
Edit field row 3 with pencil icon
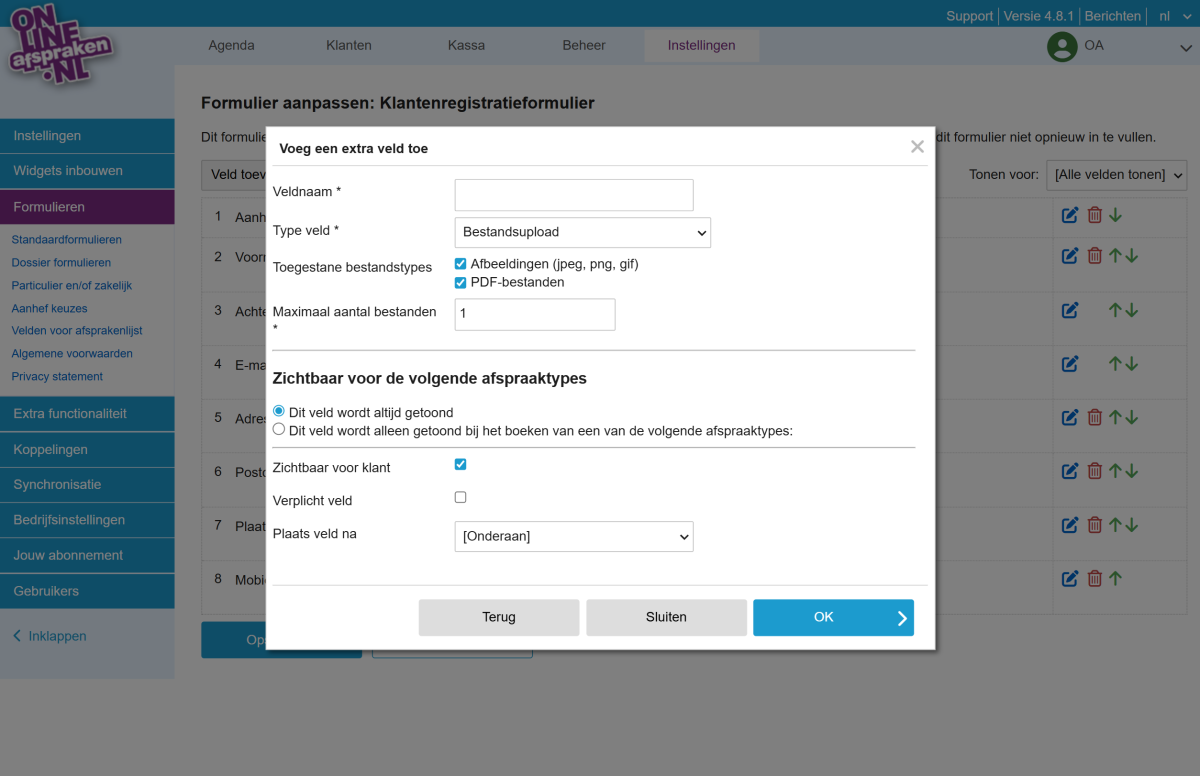(1070, 310)
